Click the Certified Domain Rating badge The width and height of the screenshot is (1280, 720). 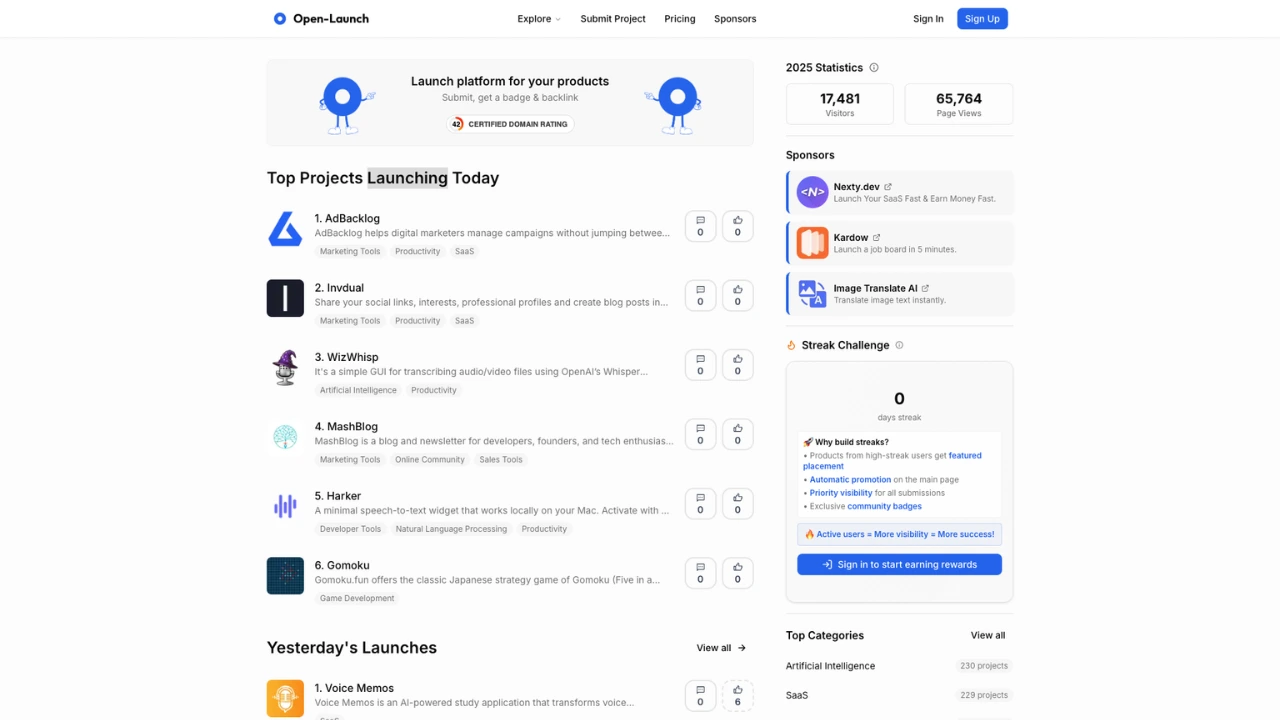click(510, 124)
